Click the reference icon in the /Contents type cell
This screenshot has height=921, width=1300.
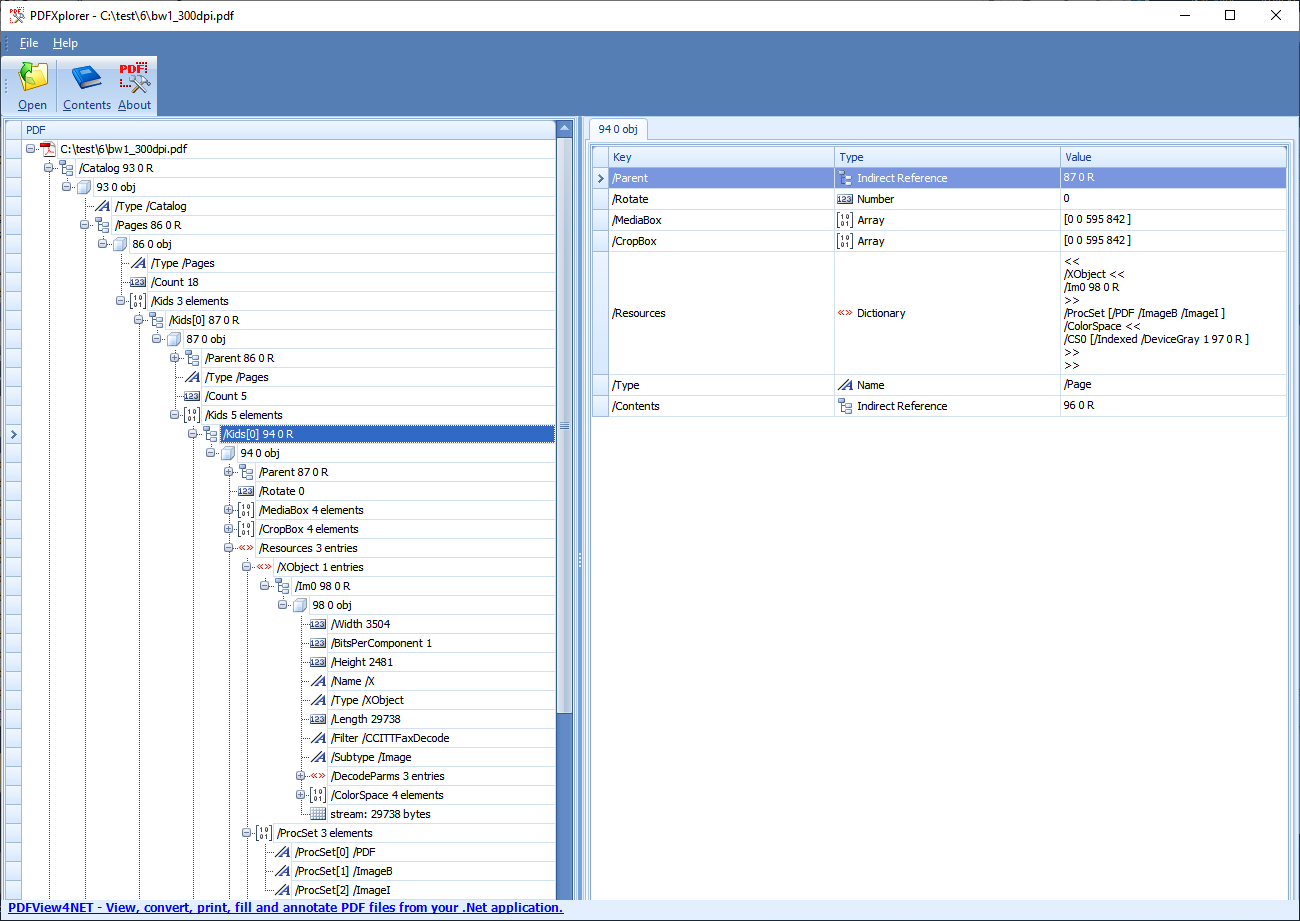(x=845, y=406)
